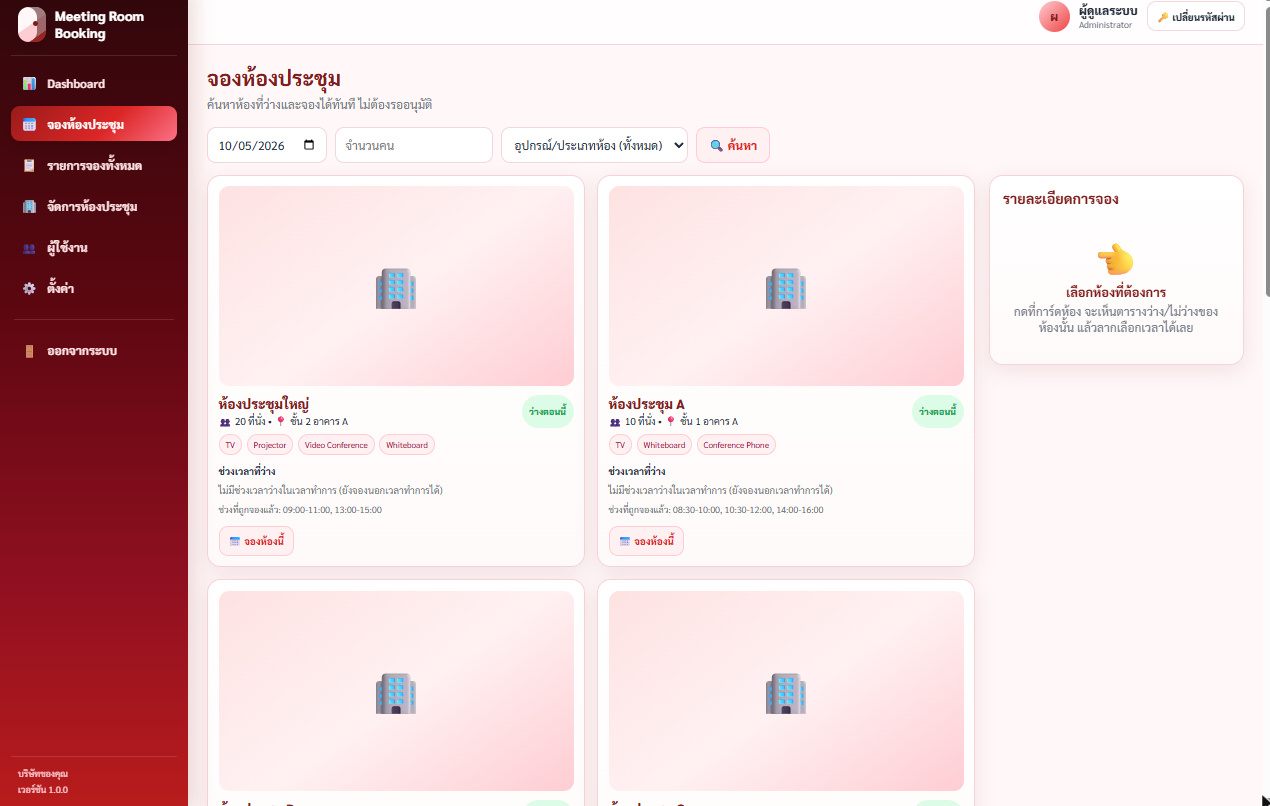Viewport: 1270px width, 806px height.
Task: Click the Dashboard chart icon in sidebar
Action: click(29, 84)
